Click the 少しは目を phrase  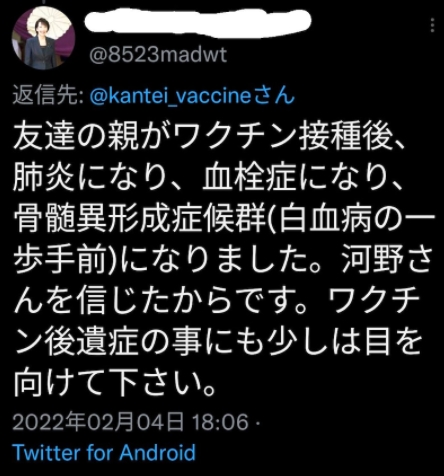pos(344,341)
